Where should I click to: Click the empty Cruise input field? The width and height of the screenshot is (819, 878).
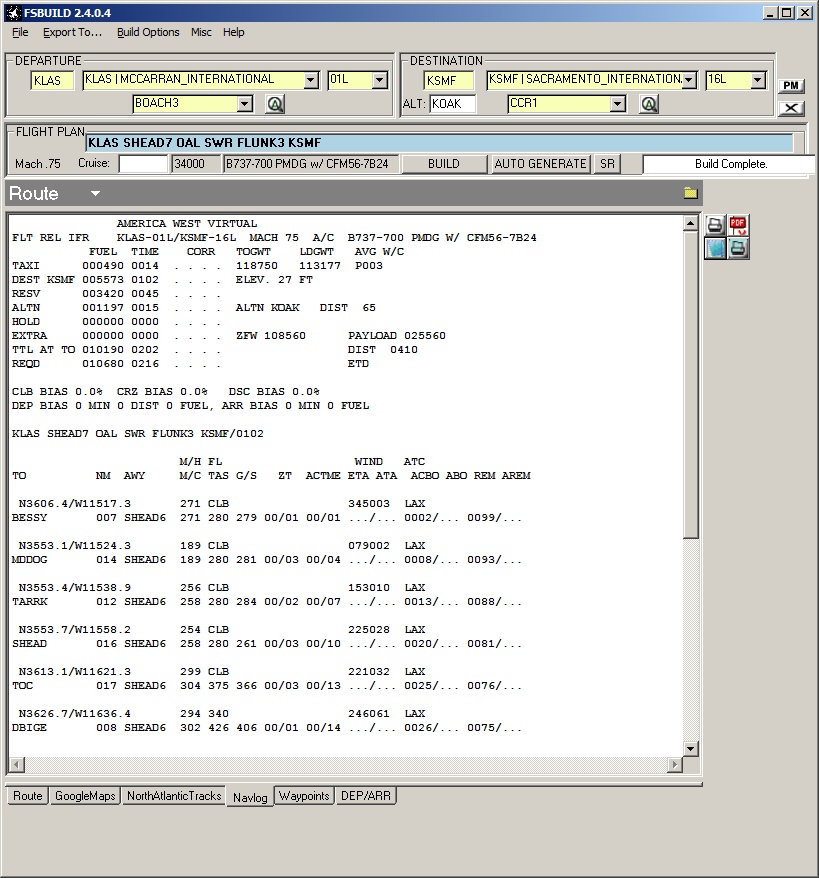pos(143,164)
